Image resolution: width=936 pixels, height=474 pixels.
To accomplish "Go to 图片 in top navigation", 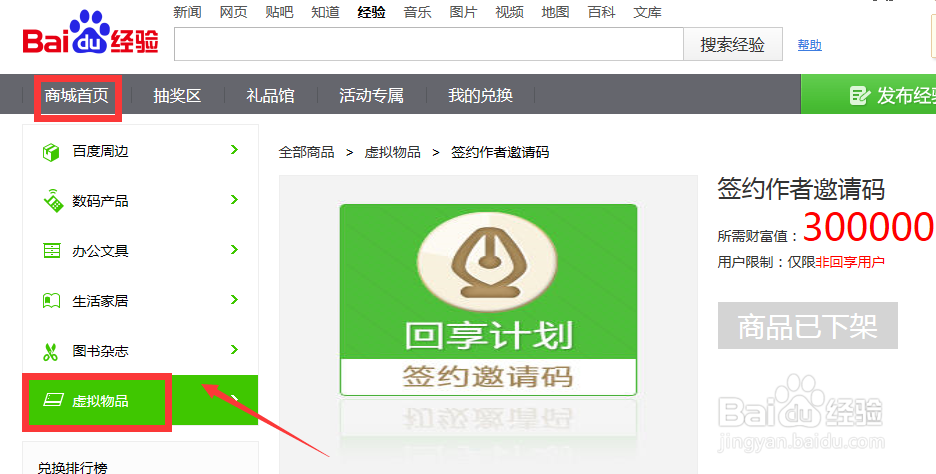I will pyautogui.click(x=463, y=12).
